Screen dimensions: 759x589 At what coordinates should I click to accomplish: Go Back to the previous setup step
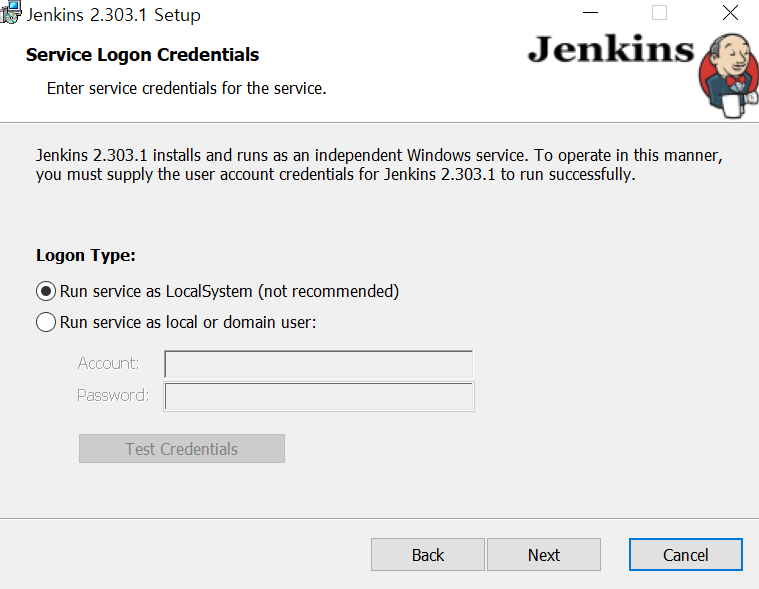coord(428,555)
